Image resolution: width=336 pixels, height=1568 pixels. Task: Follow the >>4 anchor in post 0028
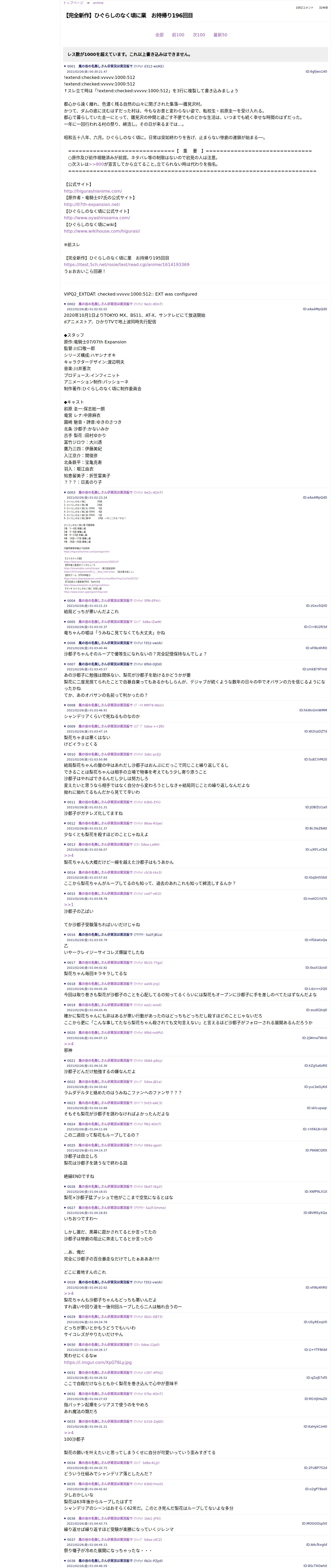pos(68,1294)
